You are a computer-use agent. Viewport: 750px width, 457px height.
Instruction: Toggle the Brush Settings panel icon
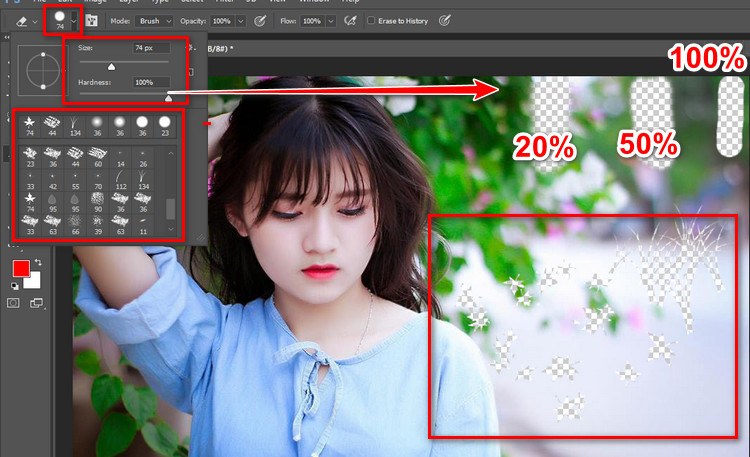(x=91, y=21)
